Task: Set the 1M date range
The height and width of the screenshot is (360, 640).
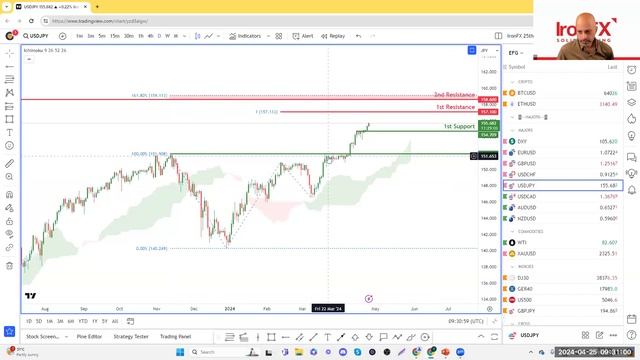Action: tap(49, 321)
